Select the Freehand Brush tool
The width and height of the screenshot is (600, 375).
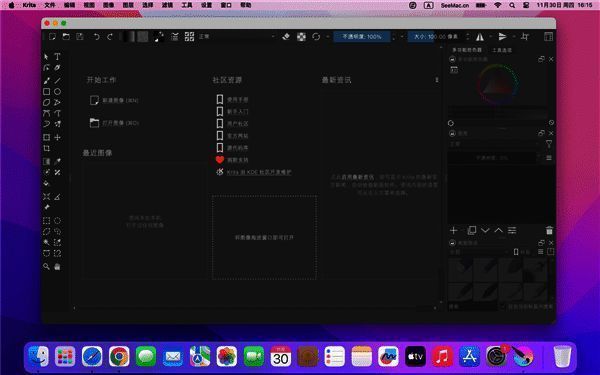[46, 81]
